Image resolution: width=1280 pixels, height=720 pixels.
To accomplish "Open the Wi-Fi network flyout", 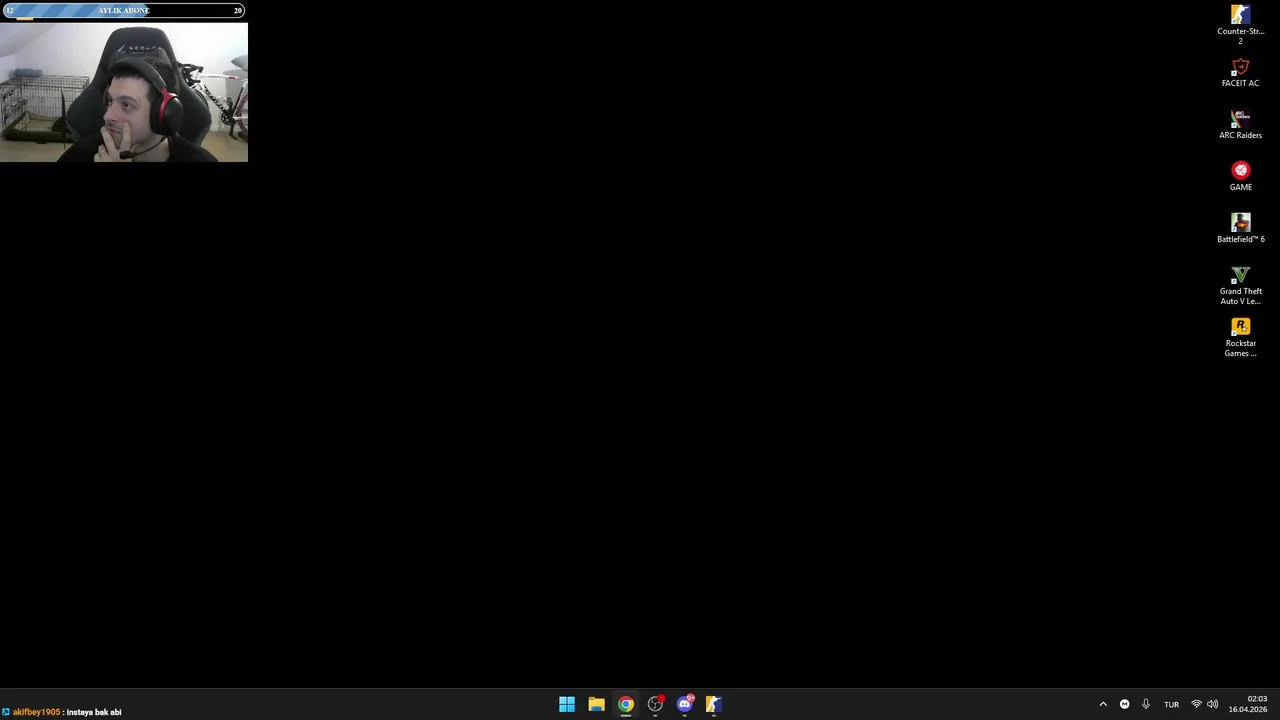I will 1196,704.
